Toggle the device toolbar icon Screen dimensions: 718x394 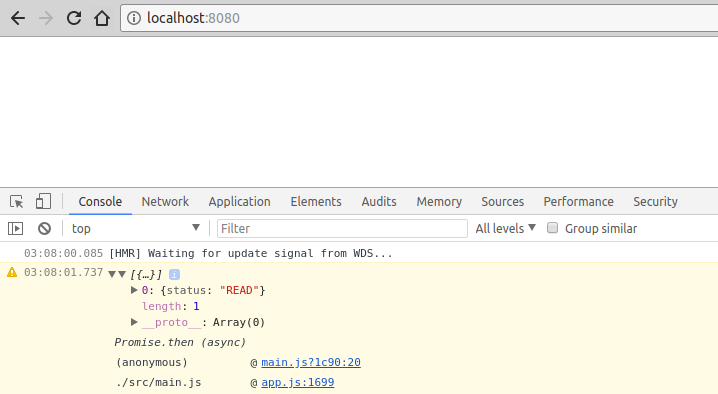click(x=43, y=202)
